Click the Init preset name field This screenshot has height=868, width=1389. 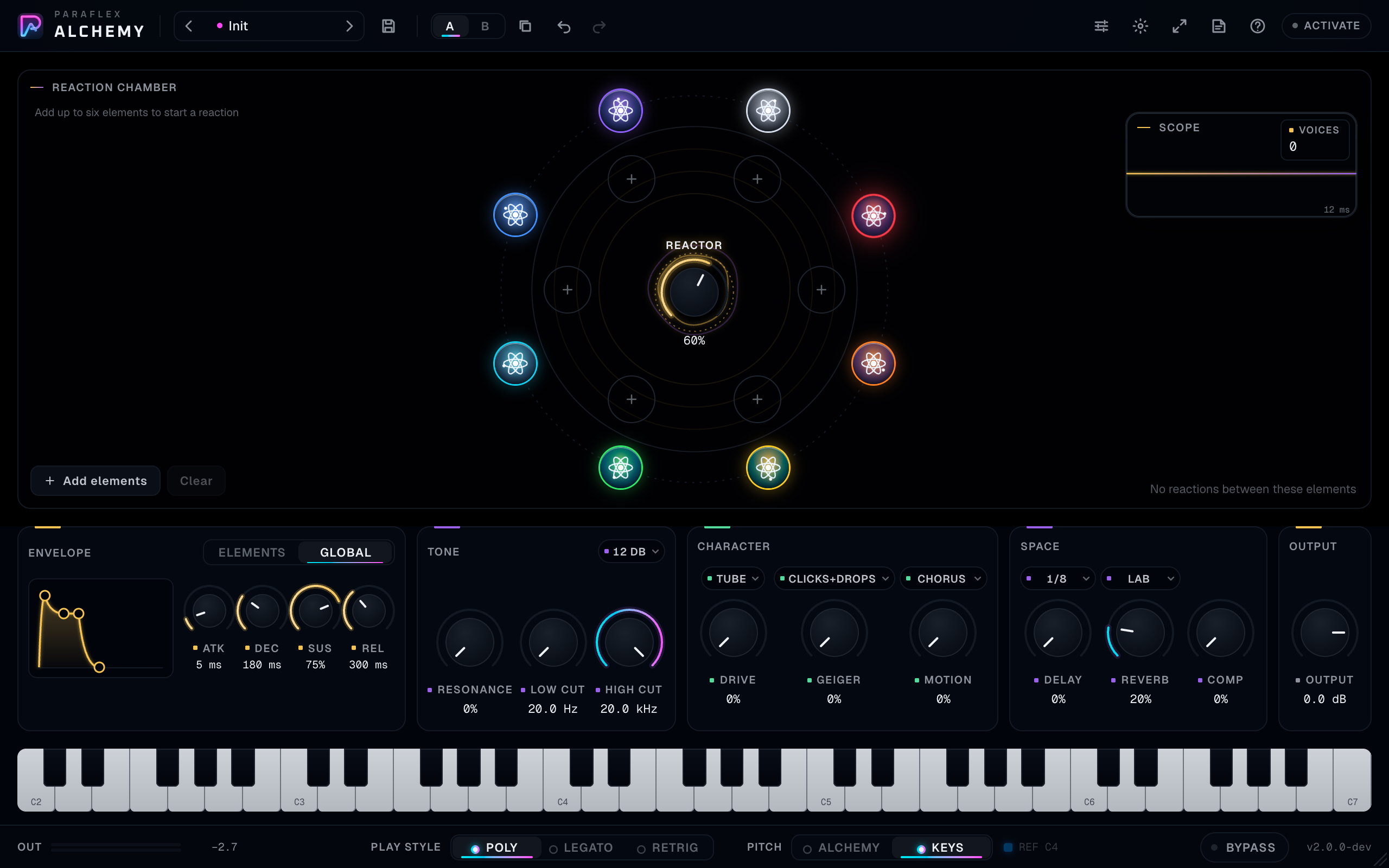[x=269, y=27]
